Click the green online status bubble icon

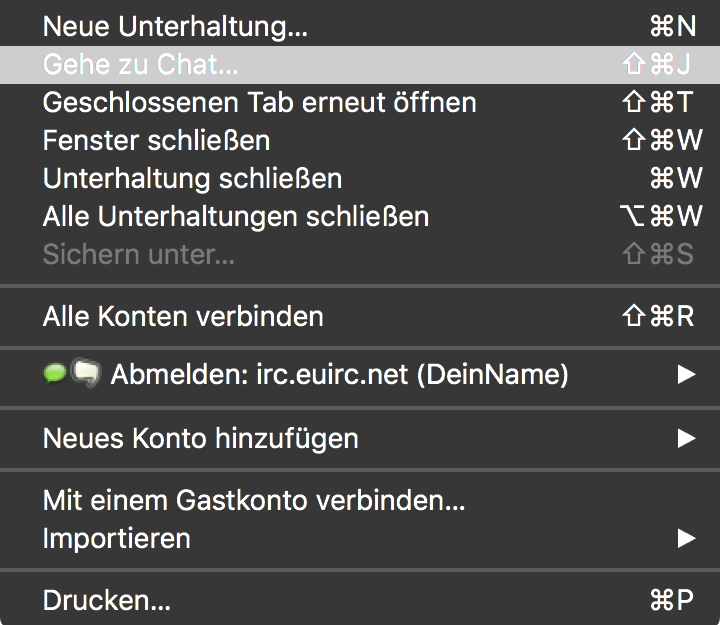pyautogui.click(x=54, y=374)
